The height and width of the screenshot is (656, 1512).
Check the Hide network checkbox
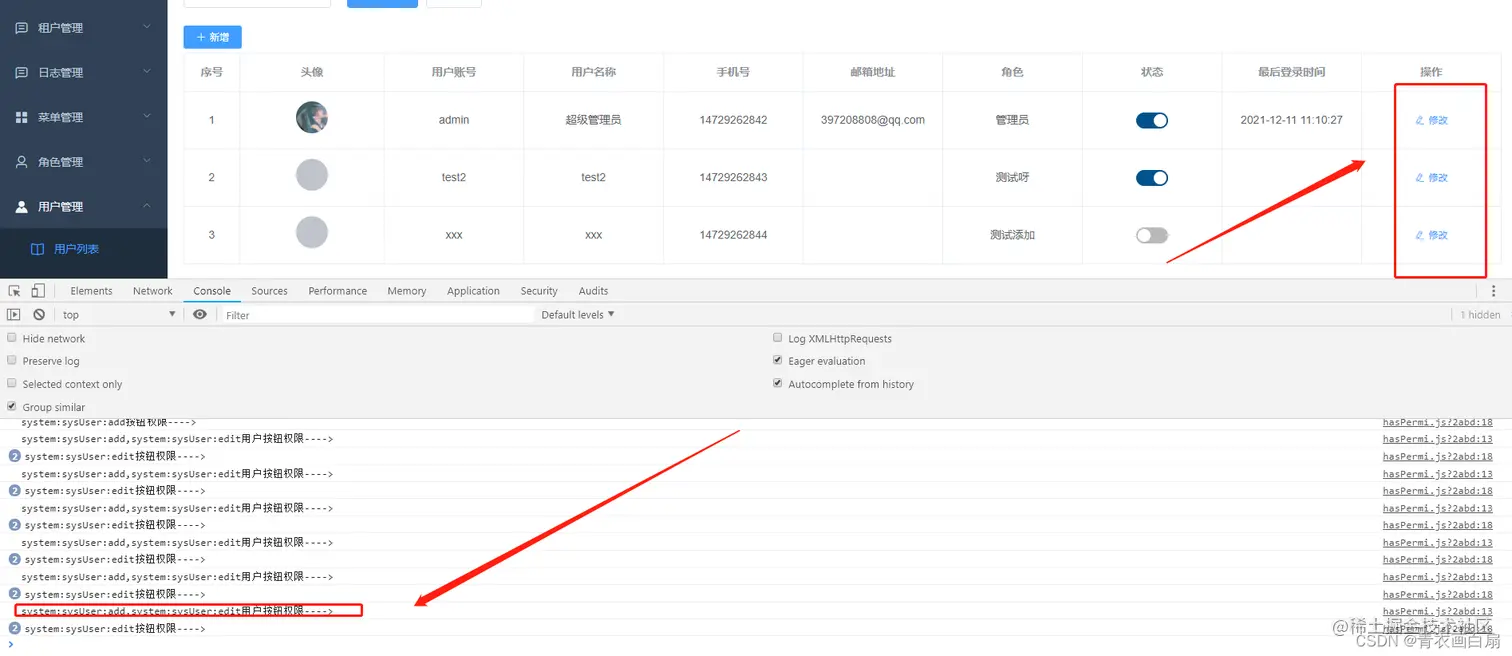(x=12, y=338)
